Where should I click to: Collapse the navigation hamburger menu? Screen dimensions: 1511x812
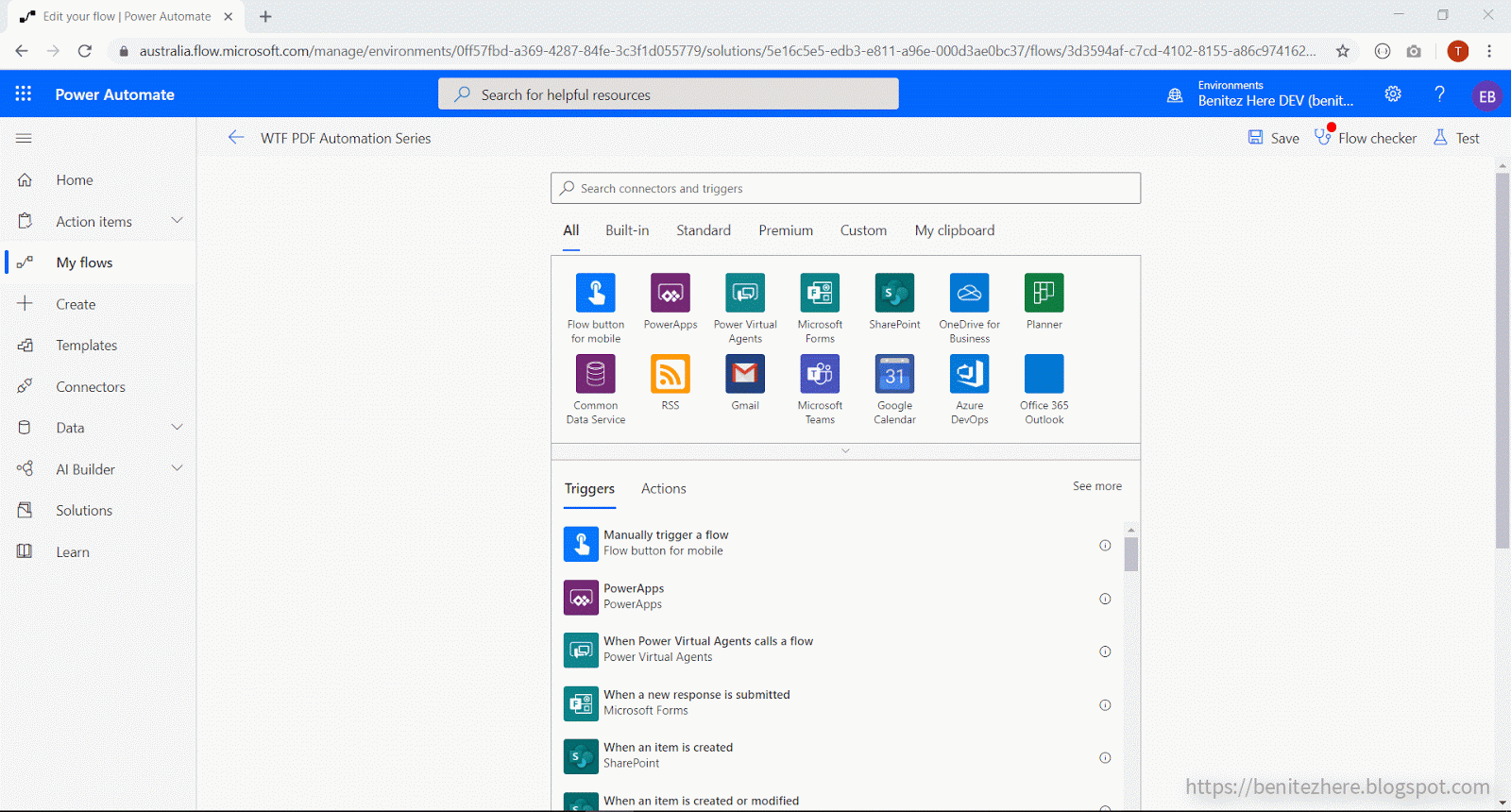(24, 138)
